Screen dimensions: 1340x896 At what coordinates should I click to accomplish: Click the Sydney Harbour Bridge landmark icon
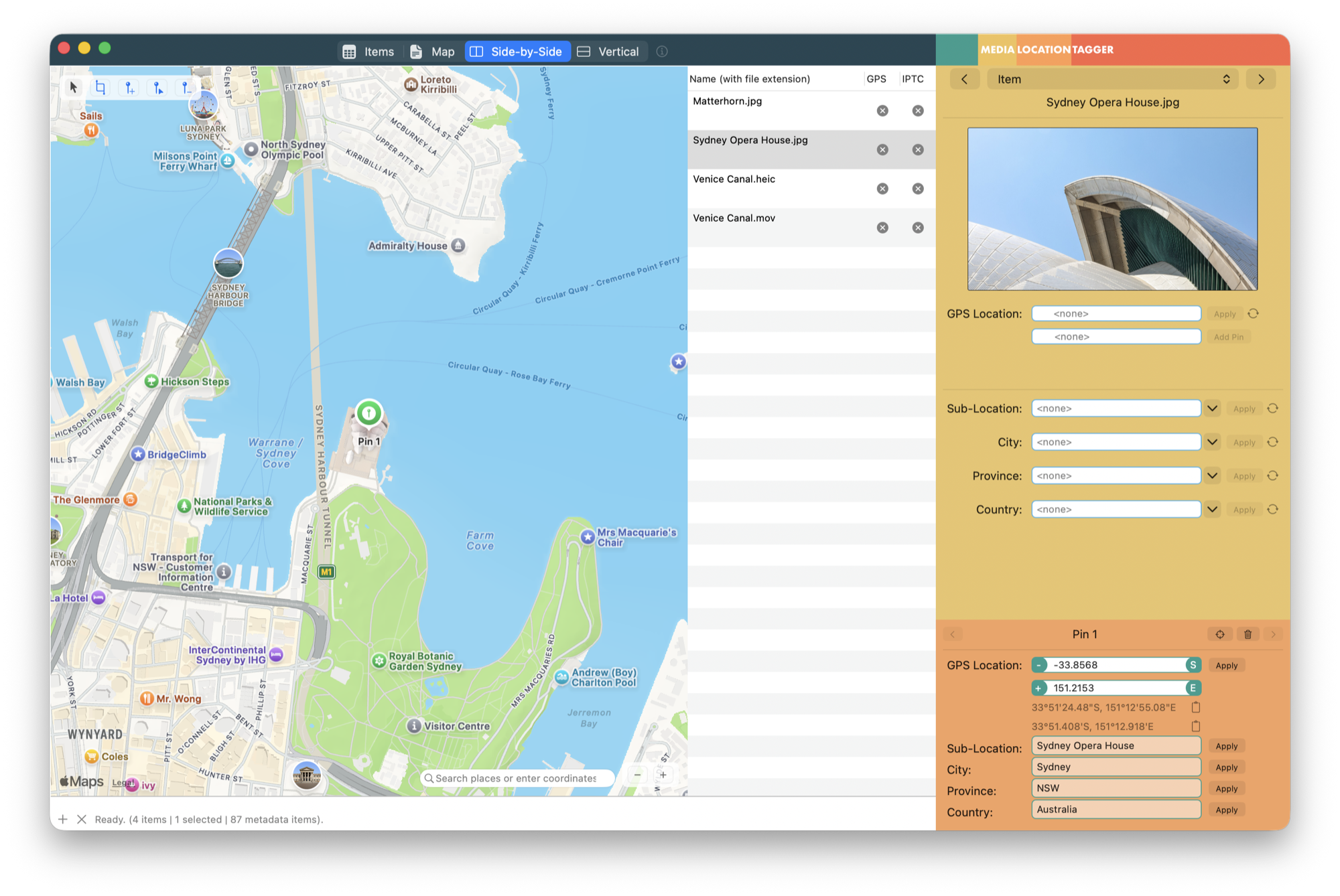(x=228, y=263)
